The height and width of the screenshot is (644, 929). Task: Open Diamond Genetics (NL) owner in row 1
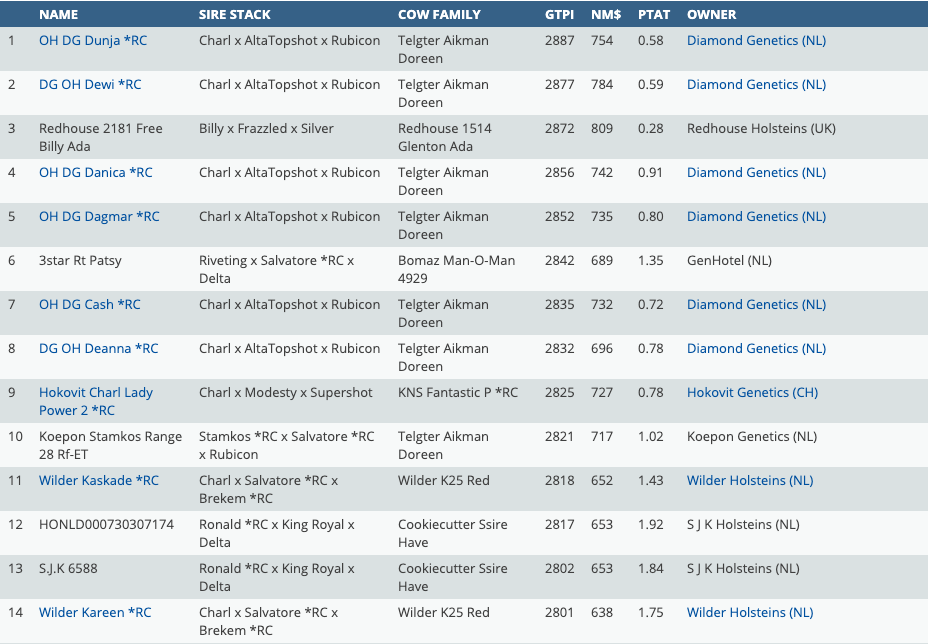(756, 41)
